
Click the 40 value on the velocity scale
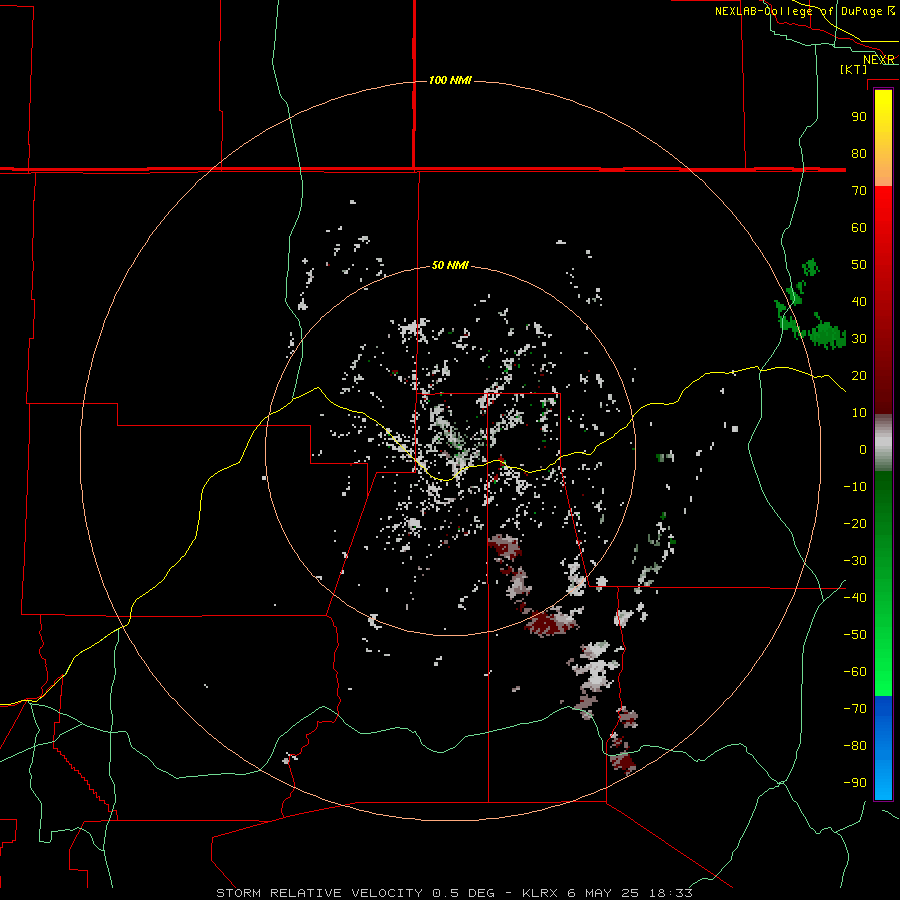click(x=859, y=301)
